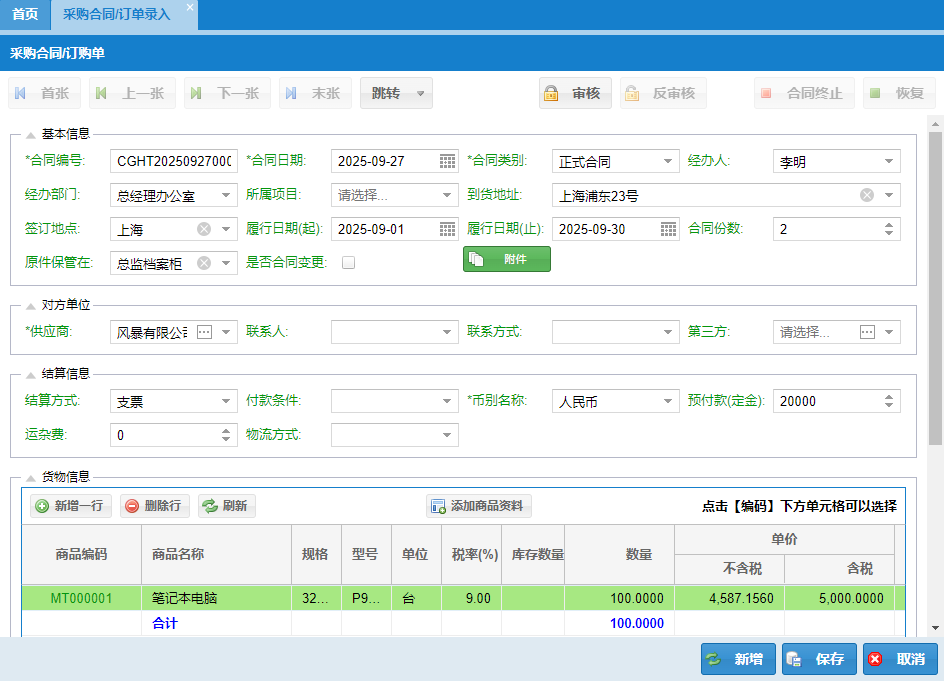Open calendar picker for 履行日期(止)
944x682 pixels.
pos(669,229)
